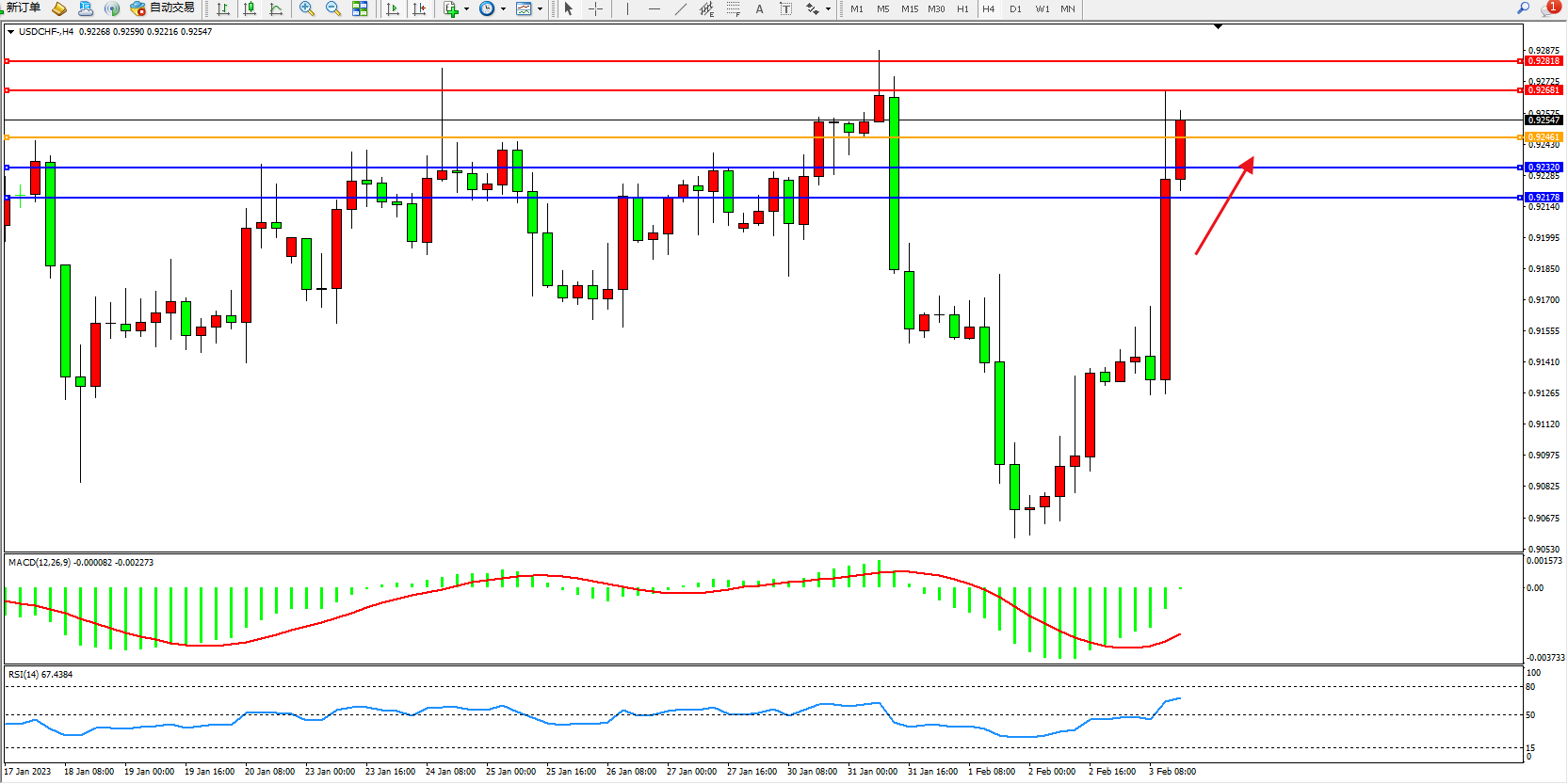Pick the horizontal line drawing tool
1568x784 pixels.
(655, 8)
